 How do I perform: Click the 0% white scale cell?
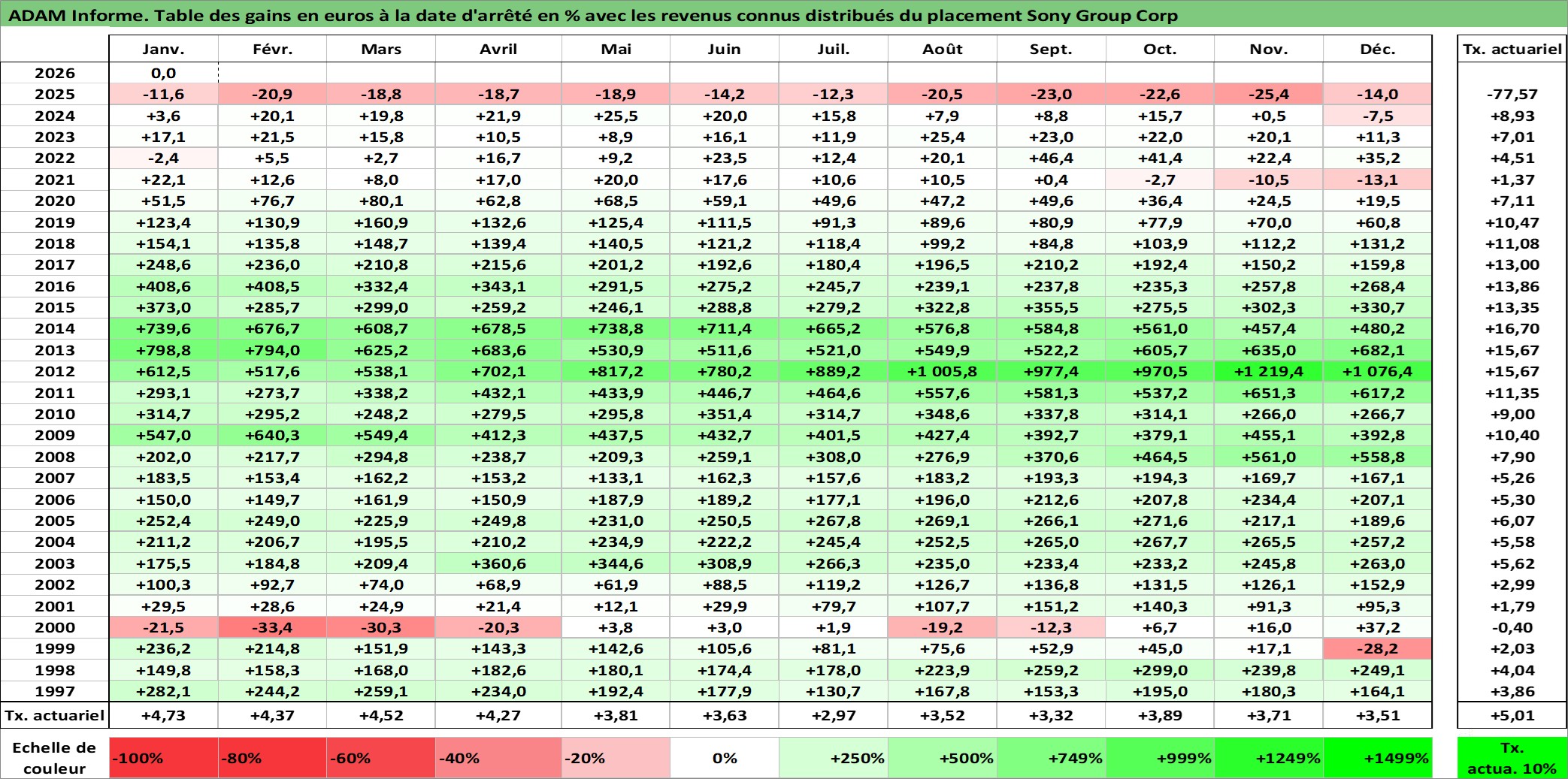(x=725, y=757)
